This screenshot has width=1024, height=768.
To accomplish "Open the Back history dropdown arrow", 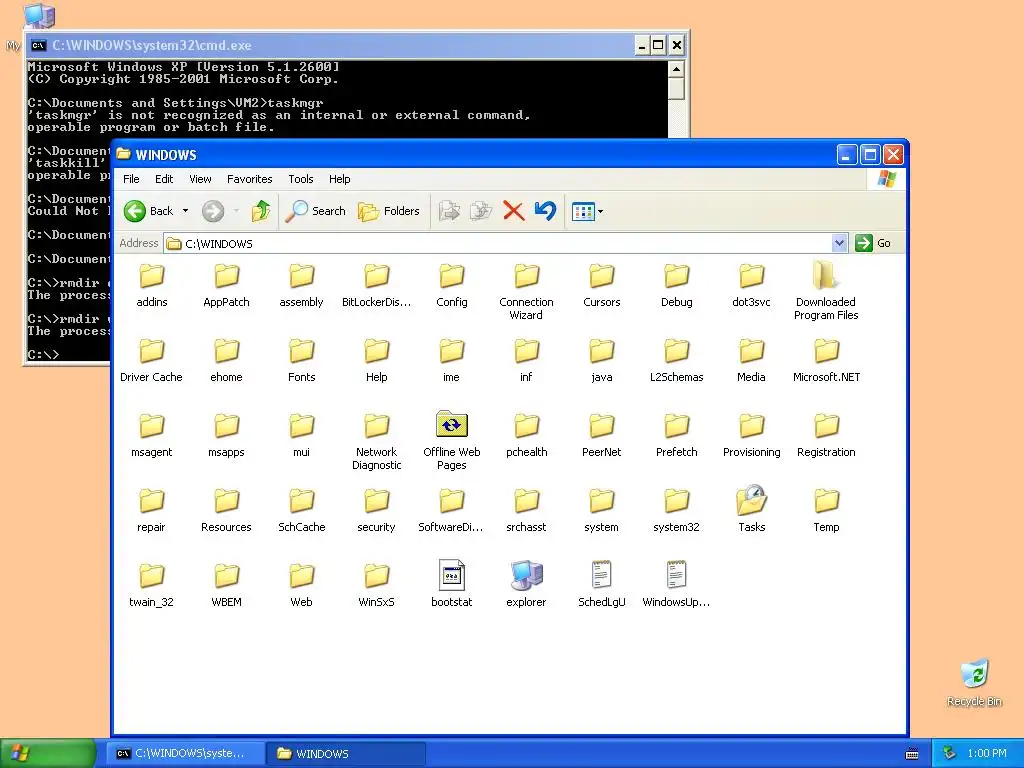I will coord(185,211).
